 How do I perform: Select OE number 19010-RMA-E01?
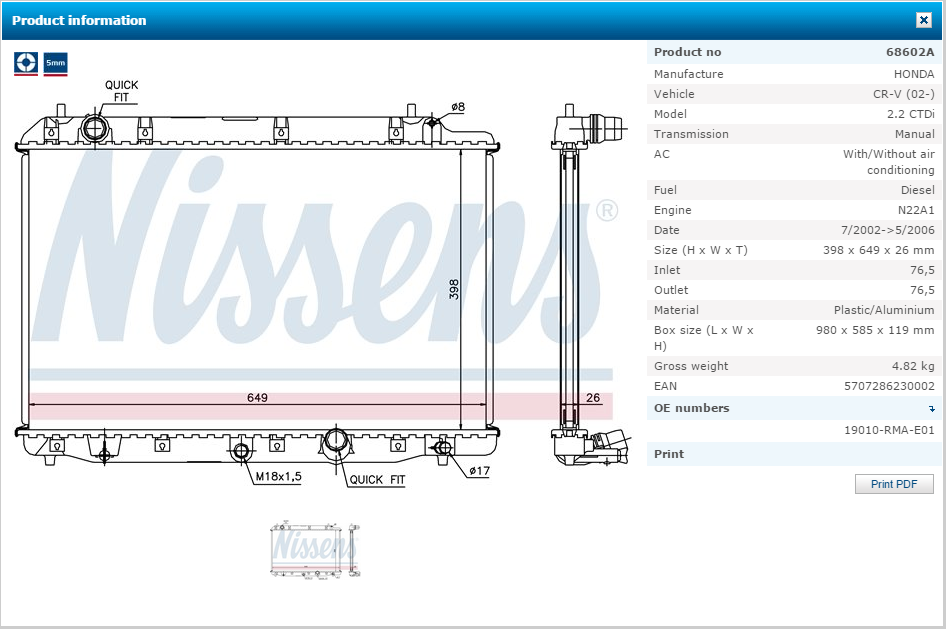click(x=889, y=430)
